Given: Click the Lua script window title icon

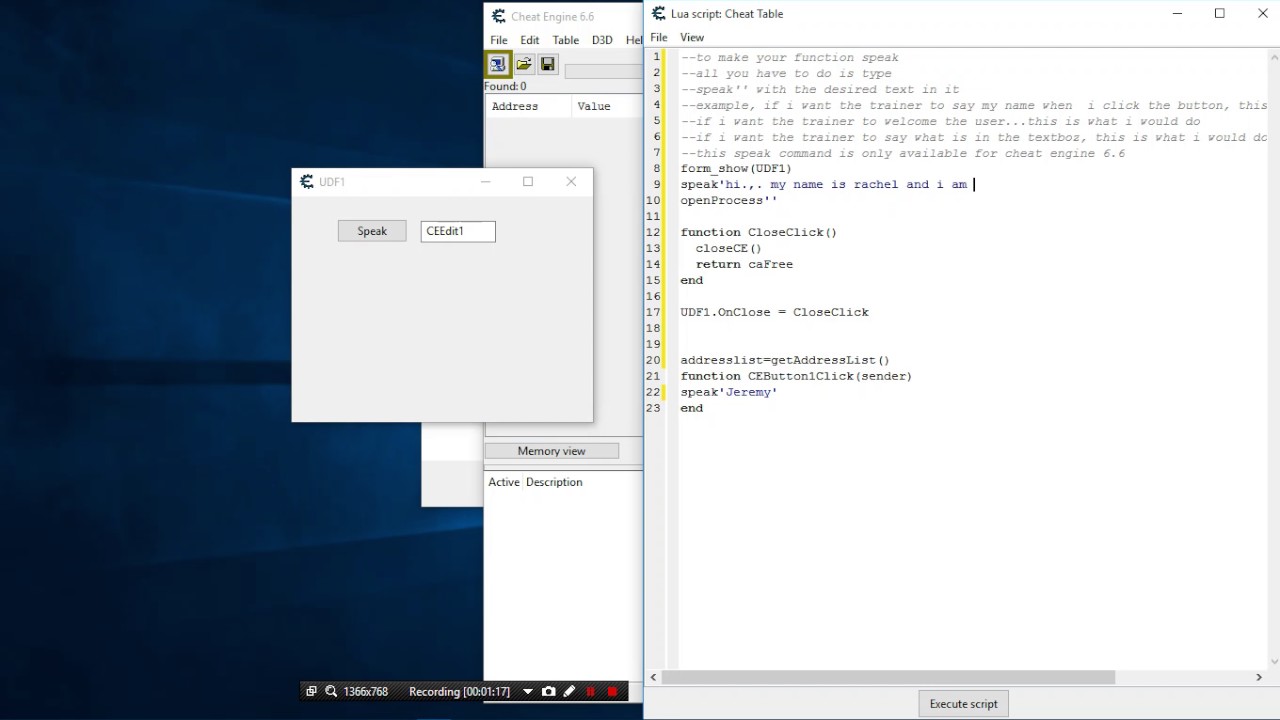Looking at the screenshot, I should pos(659,14).
